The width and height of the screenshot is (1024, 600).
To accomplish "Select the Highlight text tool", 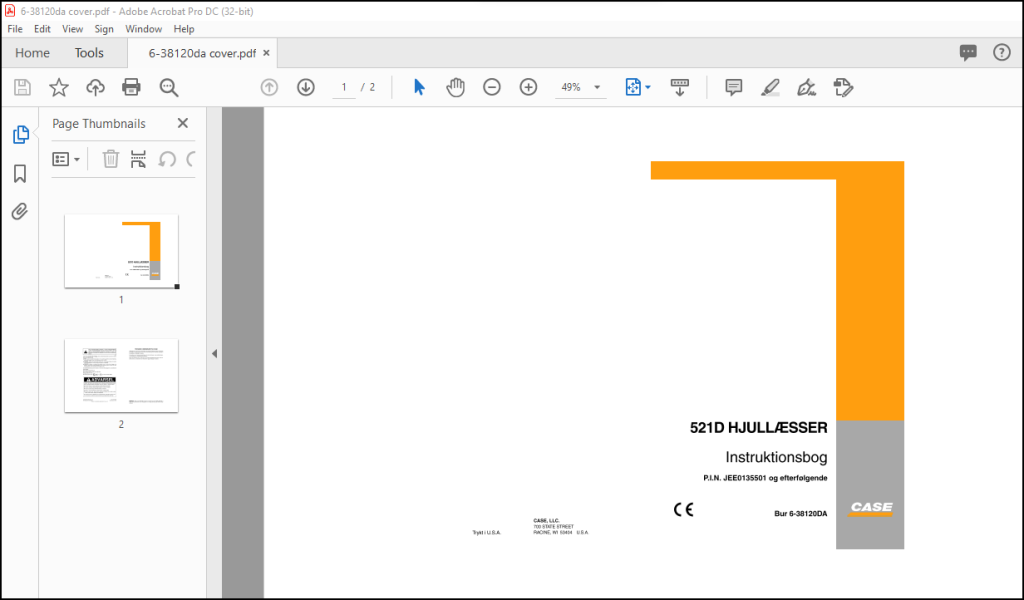I will [771, 87].
